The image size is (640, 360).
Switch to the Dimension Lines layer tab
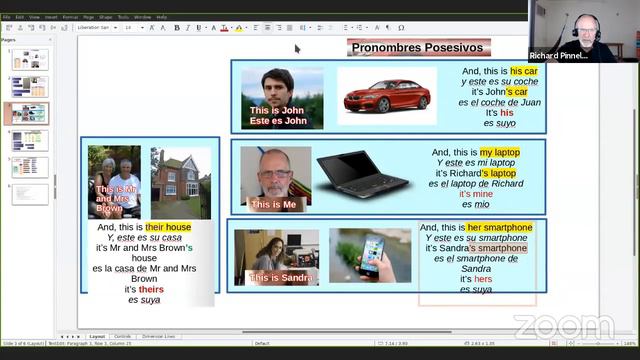click(x=158, y=336)
